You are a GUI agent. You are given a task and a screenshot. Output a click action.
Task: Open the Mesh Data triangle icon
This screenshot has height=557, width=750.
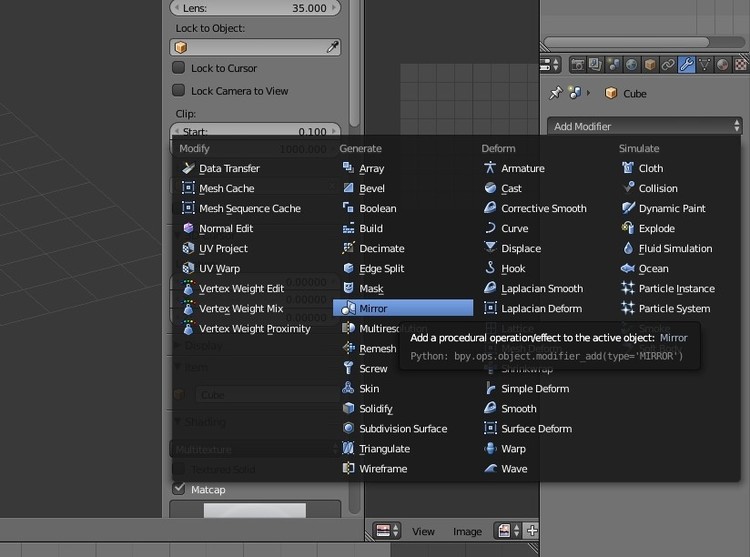(x=704, y=65)
